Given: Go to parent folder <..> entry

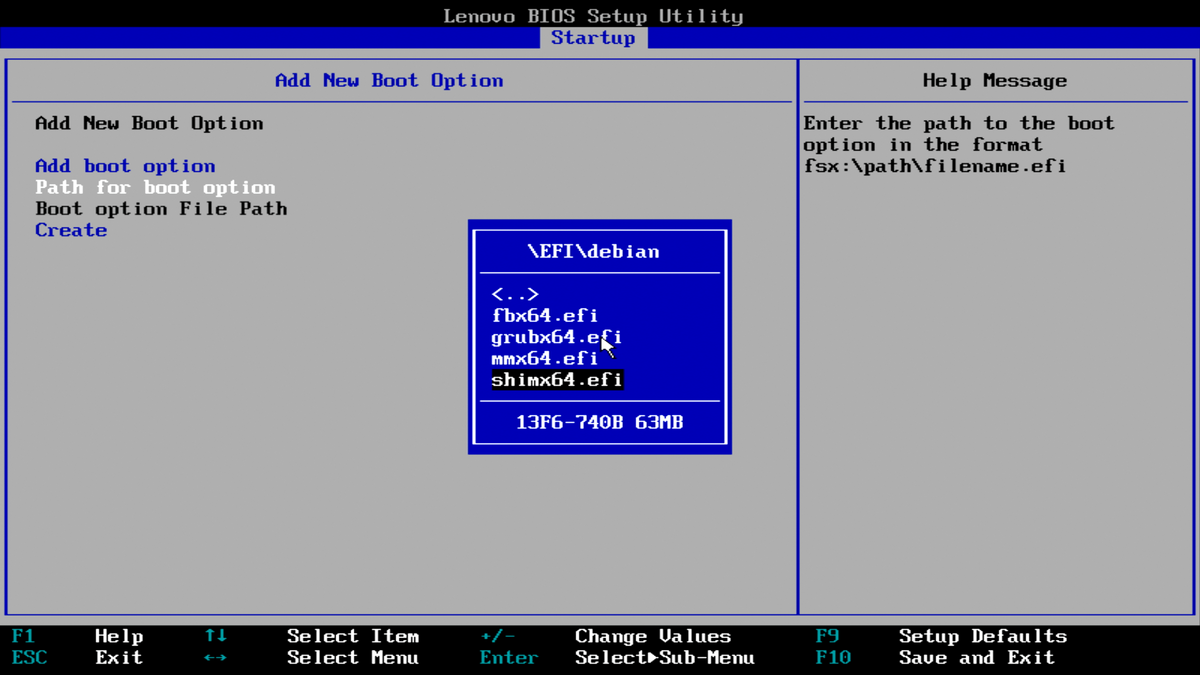Looking at the screenshot, I should click(x=515, y=294).
